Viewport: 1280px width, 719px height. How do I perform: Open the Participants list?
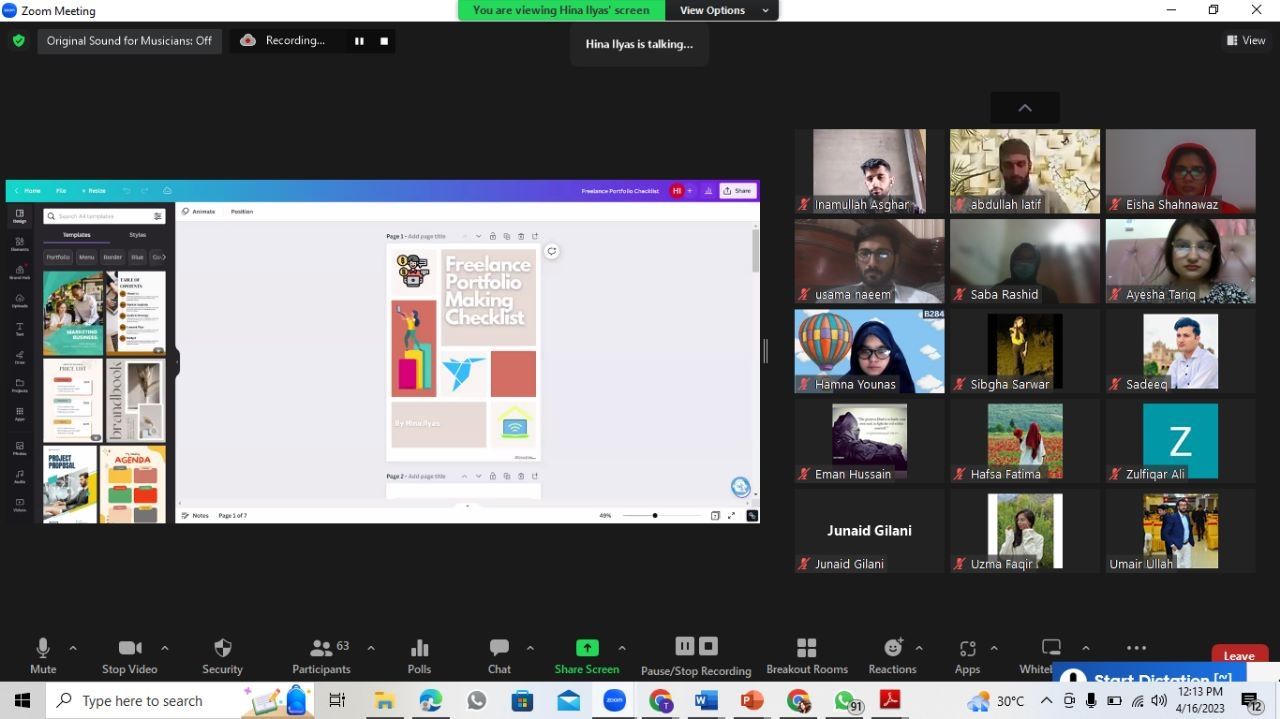pyautogui.click(x=321, y=649)
